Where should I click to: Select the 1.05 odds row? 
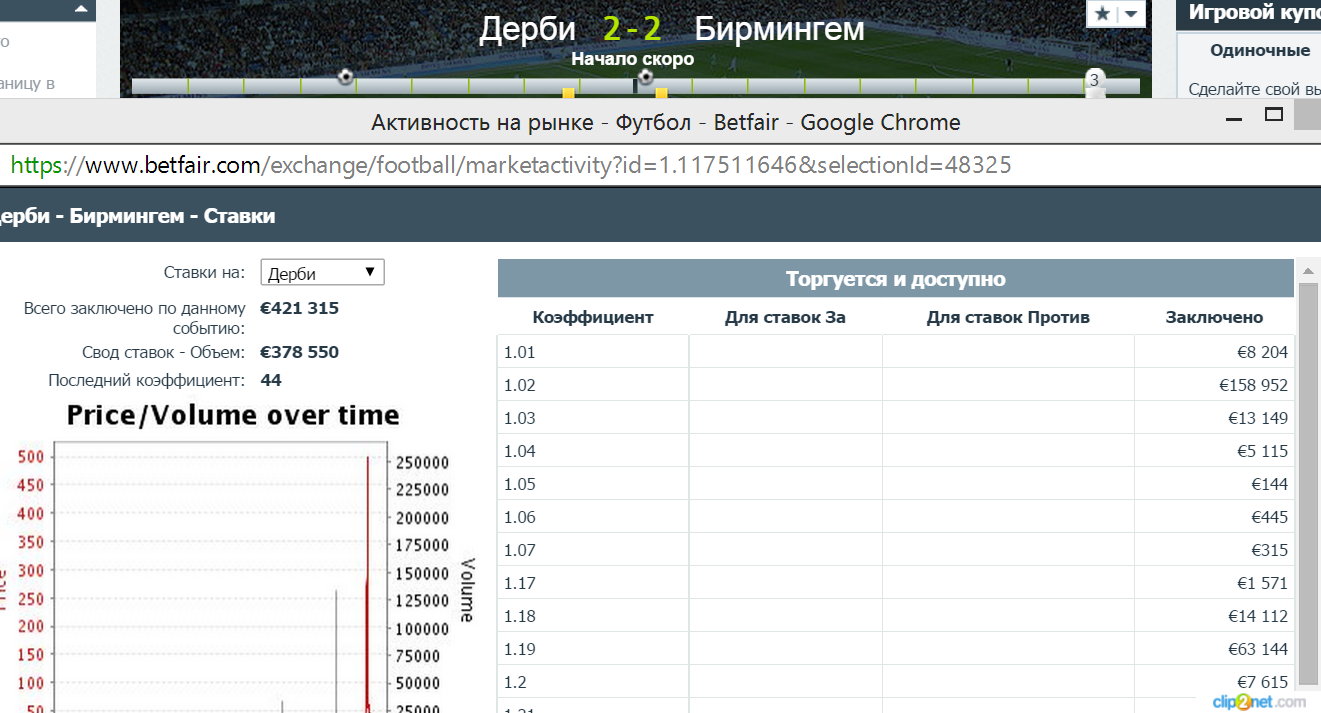point(896,484)
